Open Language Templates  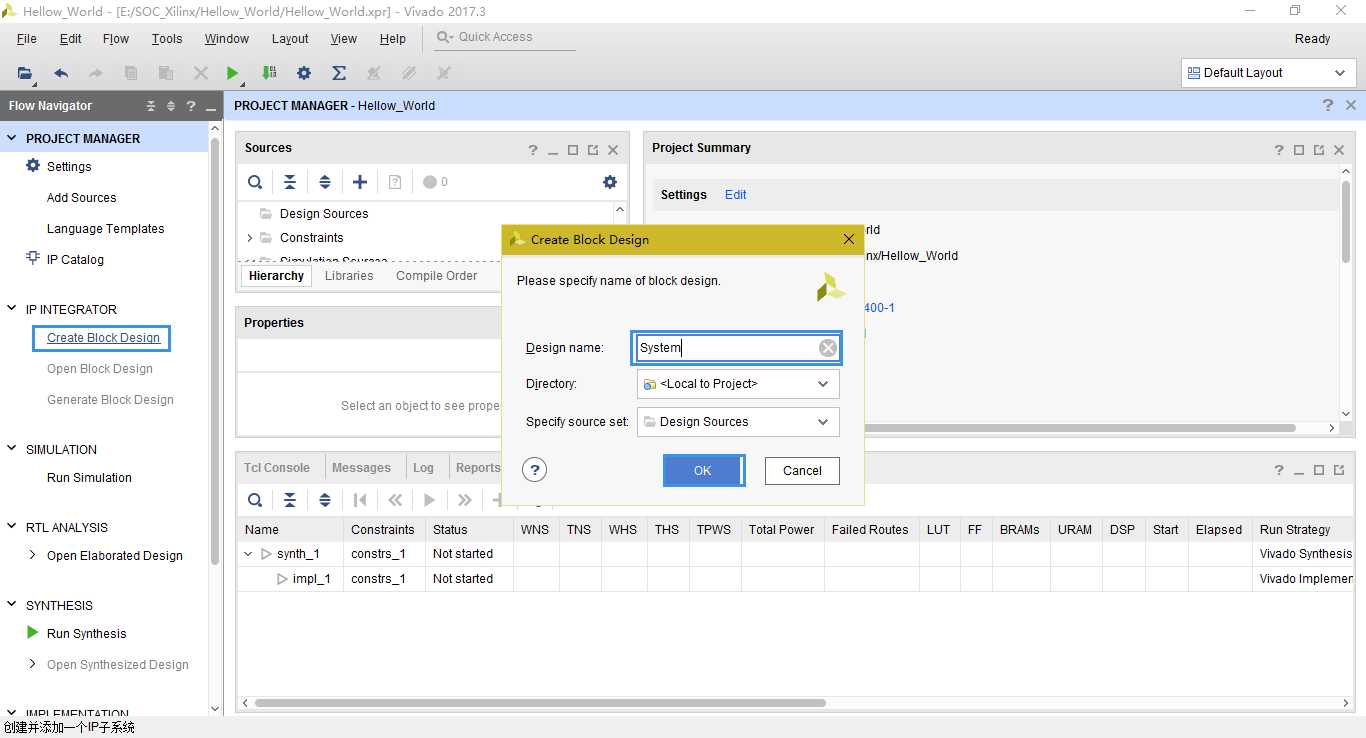pyautogui.click(x=105, y=229)
